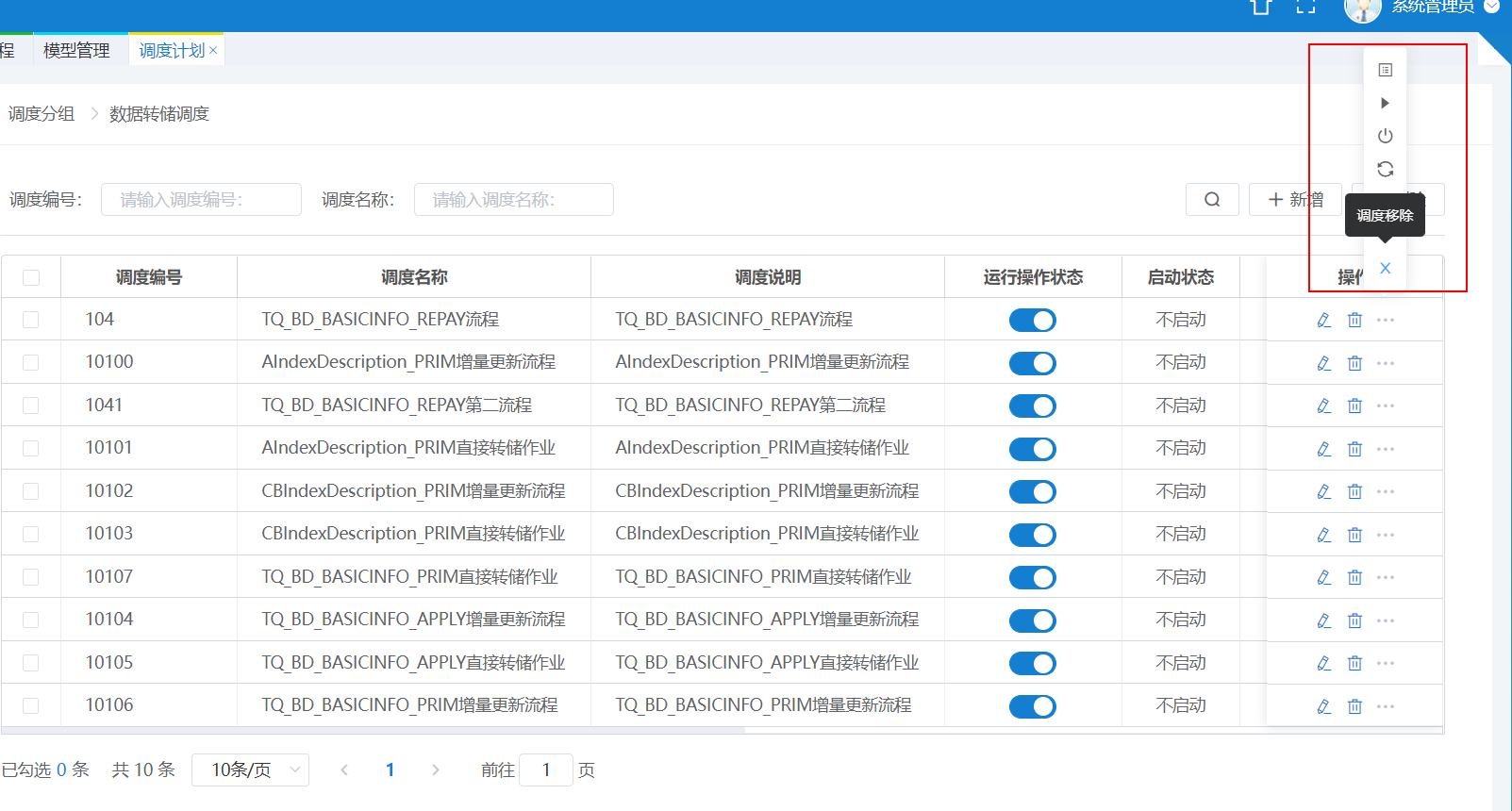The height and width of the screenshot is (811, 1512).
Task: Delete row 1041 with trash icon
Action: coord(1354,405)
